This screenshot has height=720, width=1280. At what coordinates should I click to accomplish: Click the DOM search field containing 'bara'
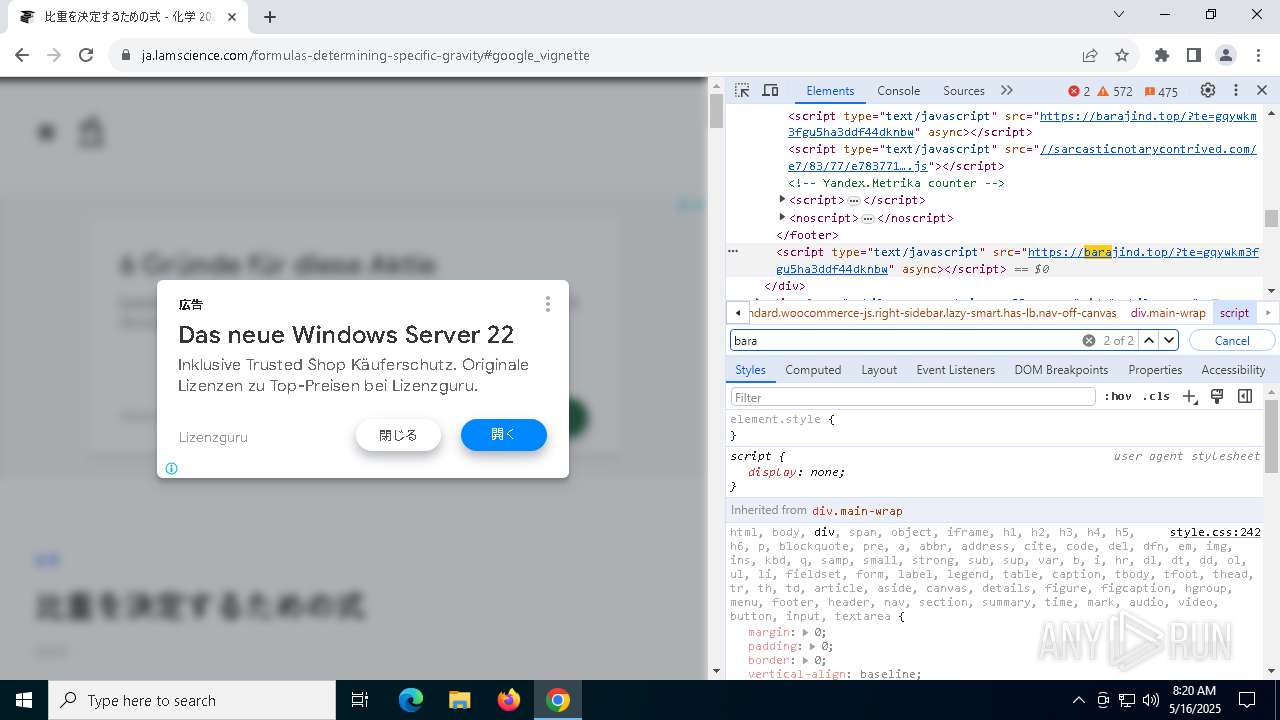coord(905,341)
